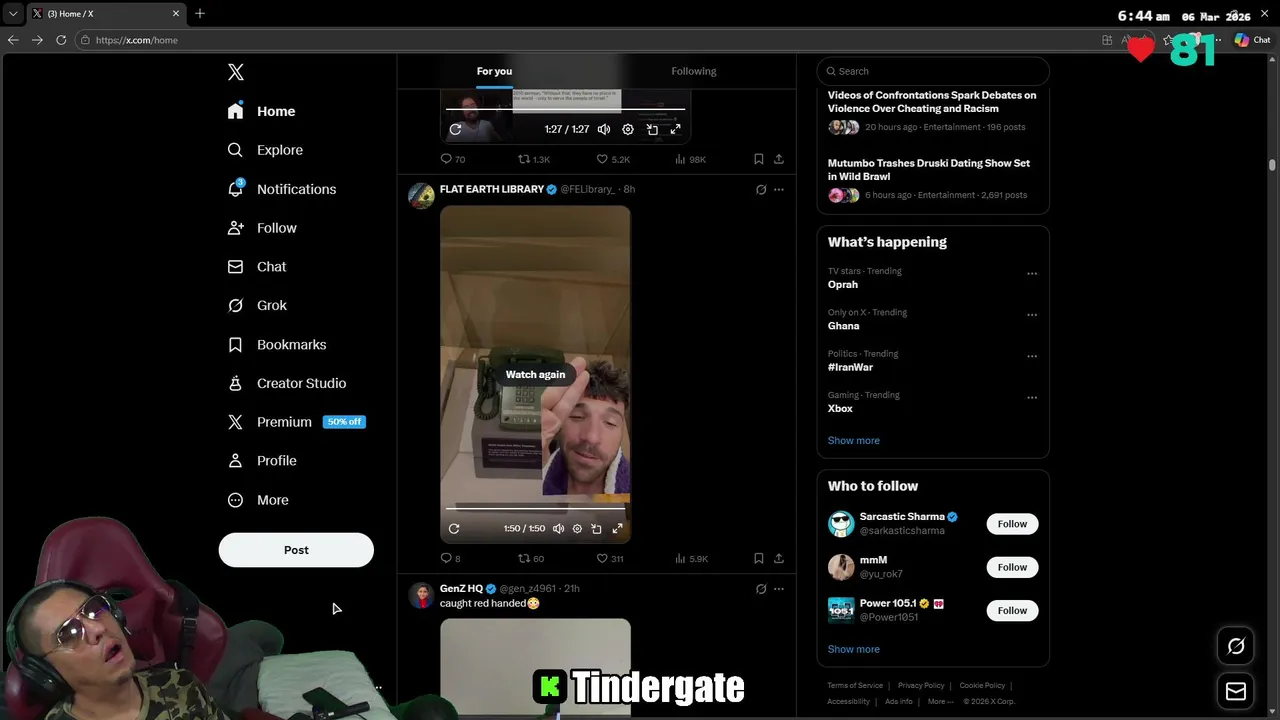This screenshot has height=720, width=1280.
Task: Repost the post with 1.3K reposts
Action: (534, 159)
